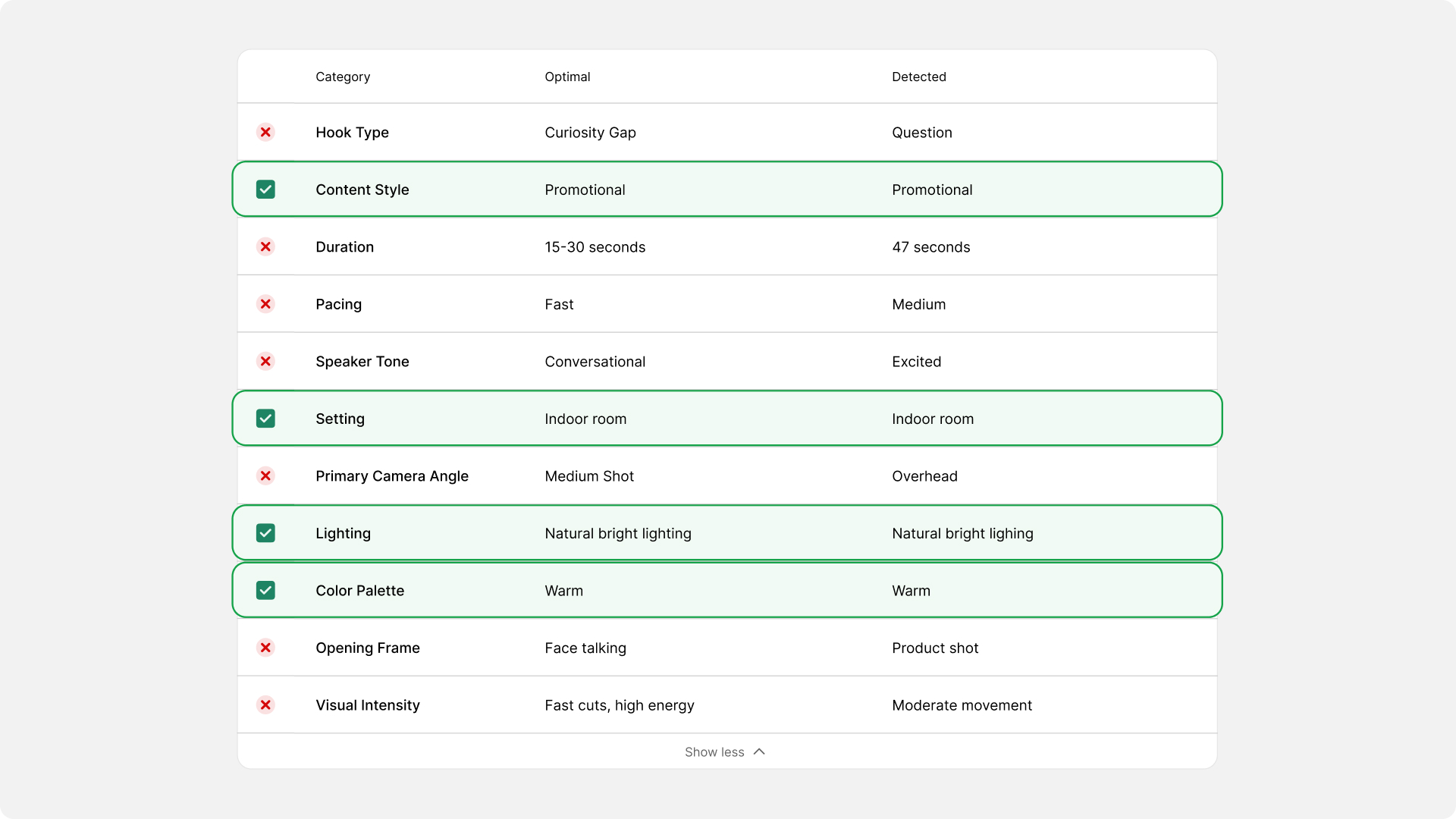Collapse table with Show less
This screenshot has width=1456, height=819.
click(x=714, y=752)
